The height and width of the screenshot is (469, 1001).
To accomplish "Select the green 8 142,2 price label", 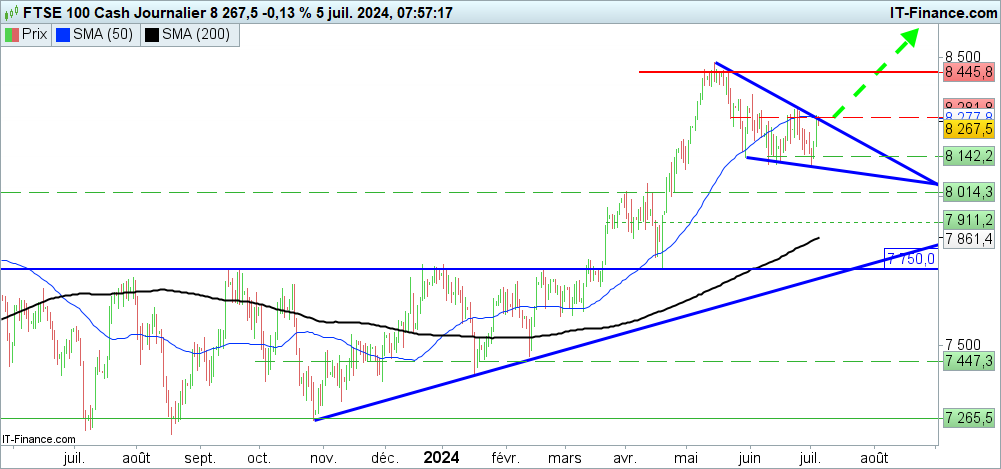I will pyautogui.click(x=968, y=156).
